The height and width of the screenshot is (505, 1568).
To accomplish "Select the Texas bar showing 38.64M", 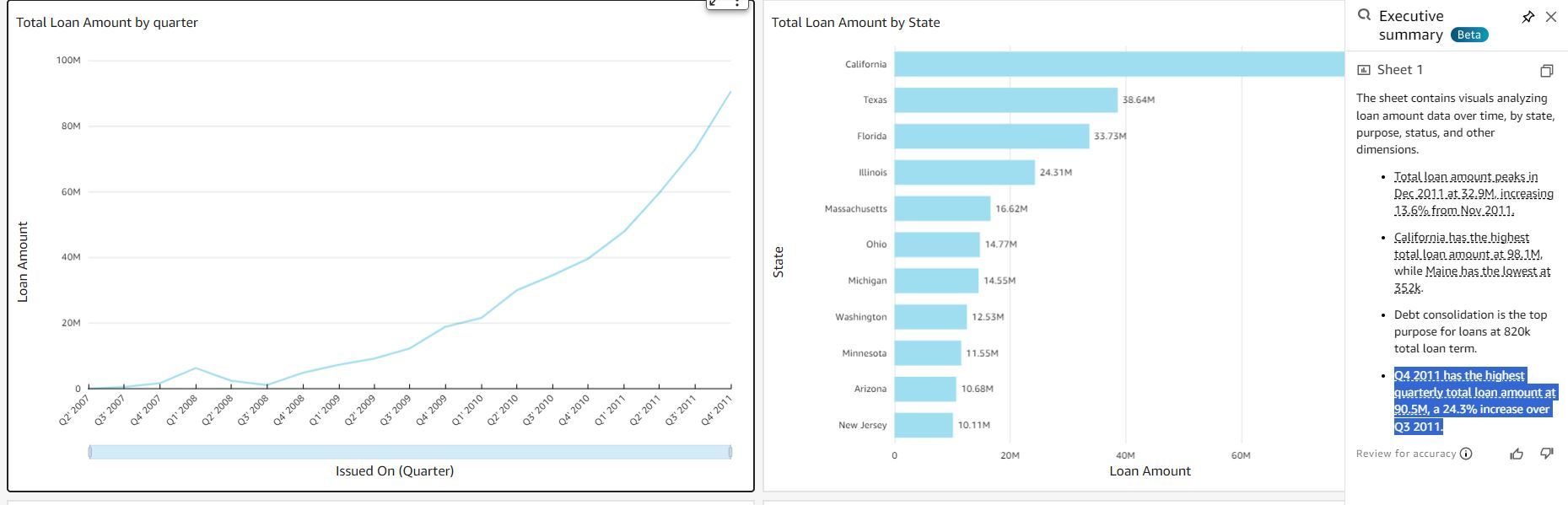I will click(1006, 100).
